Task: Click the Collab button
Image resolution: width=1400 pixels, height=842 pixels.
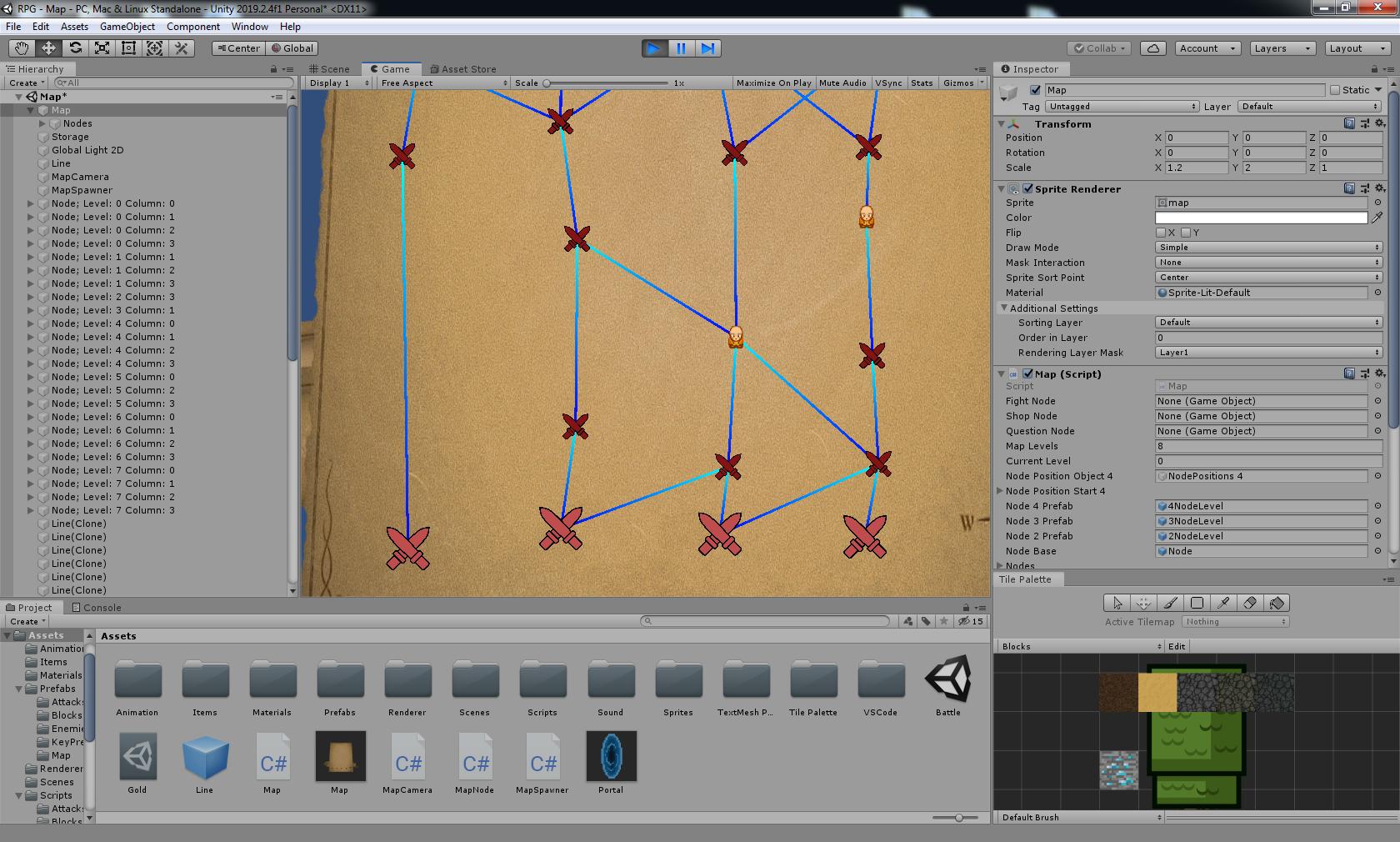Action: point(1099,48)
